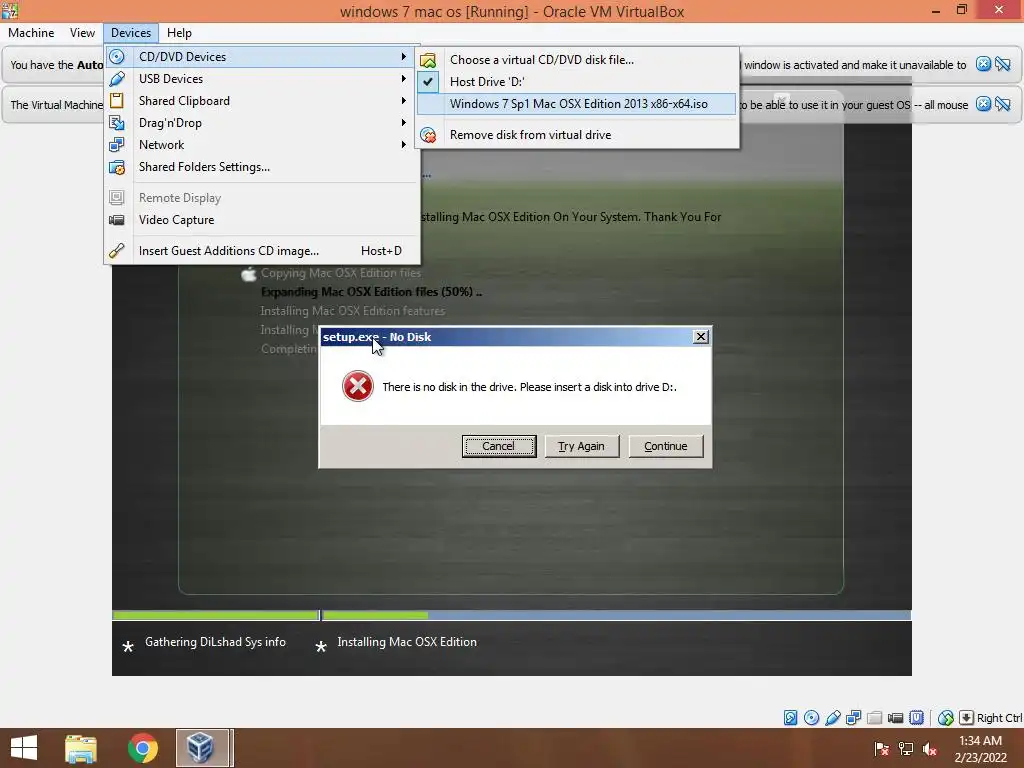Click the mouse integration status icon
Screen dimensions: 1024x768
(946, 718)
